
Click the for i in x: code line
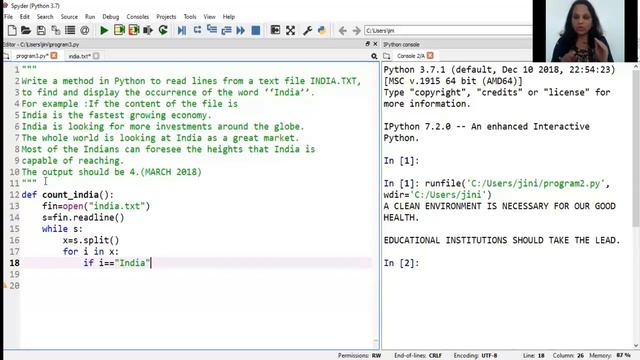(91, 252)
